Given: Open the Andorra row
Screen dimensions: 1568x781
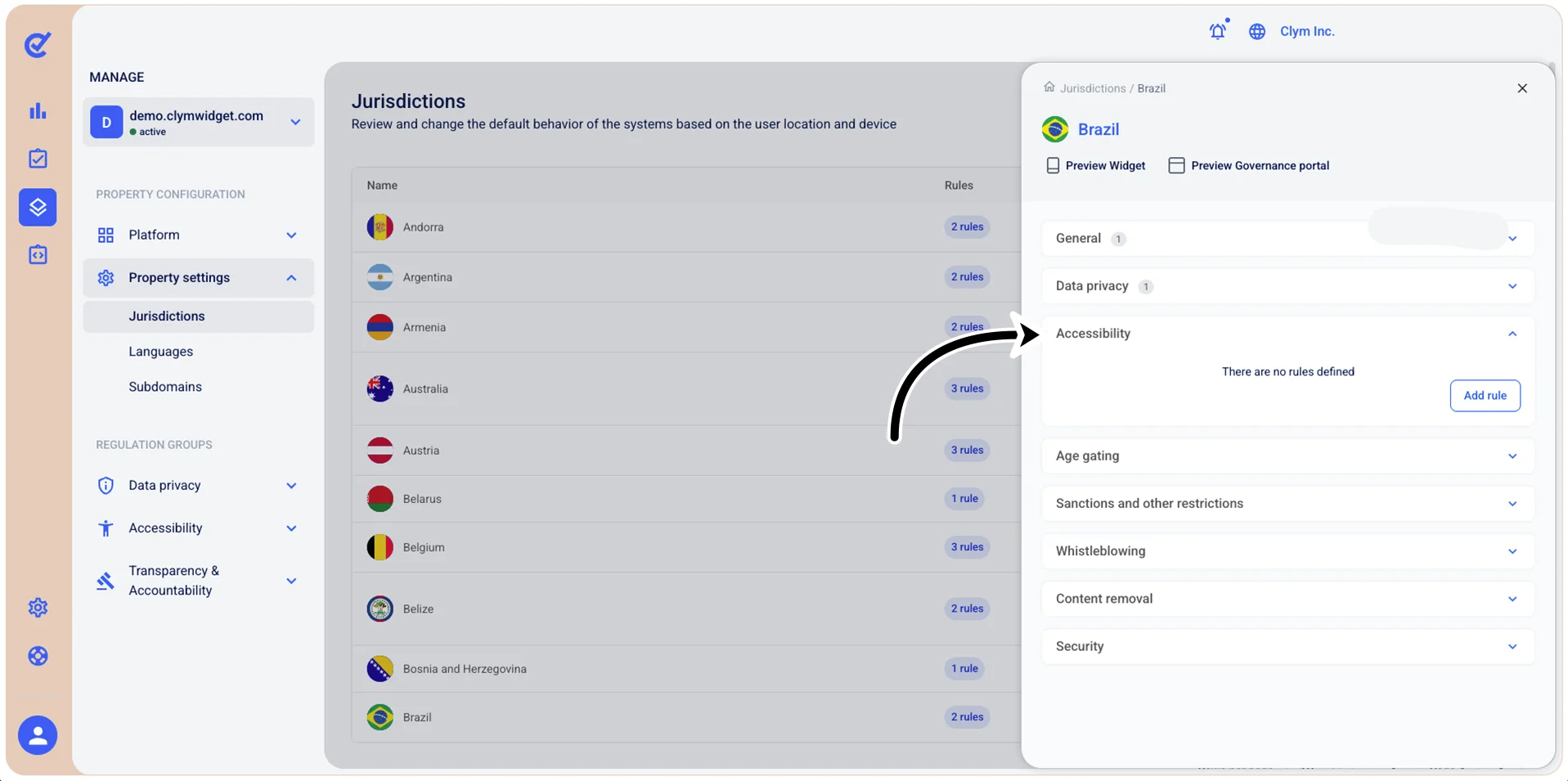Looking at the screenshot, I should click(x=685, y=227).
